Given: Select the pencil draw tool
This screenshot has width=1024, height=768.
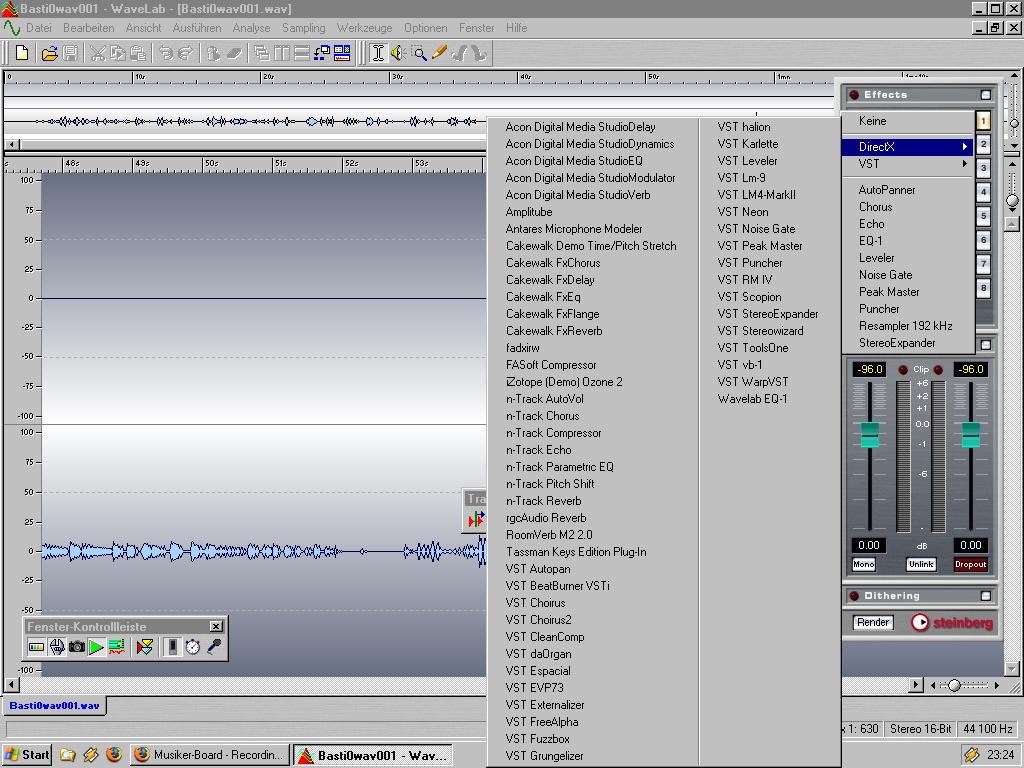Looking at the screenshot, I should (x=439, y=53).
